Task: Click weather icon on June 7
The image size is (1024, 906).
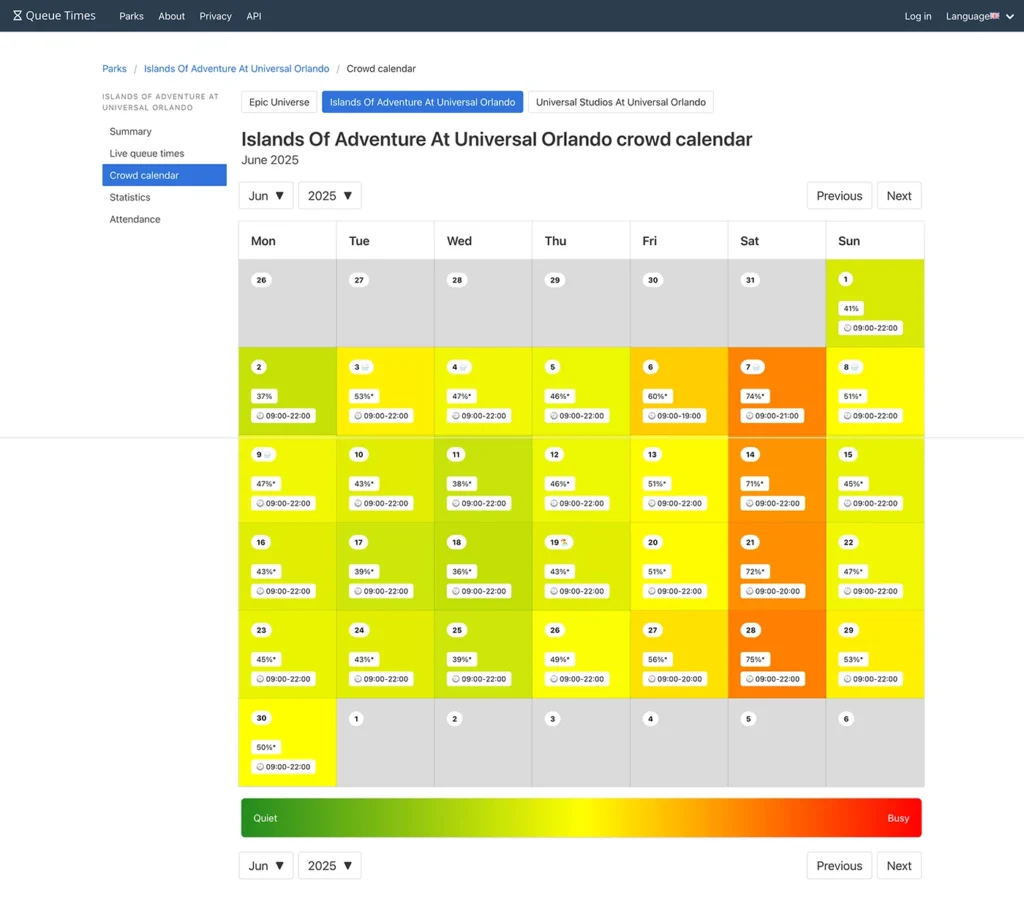Action: pyautogui.click(x=756, y=368)
